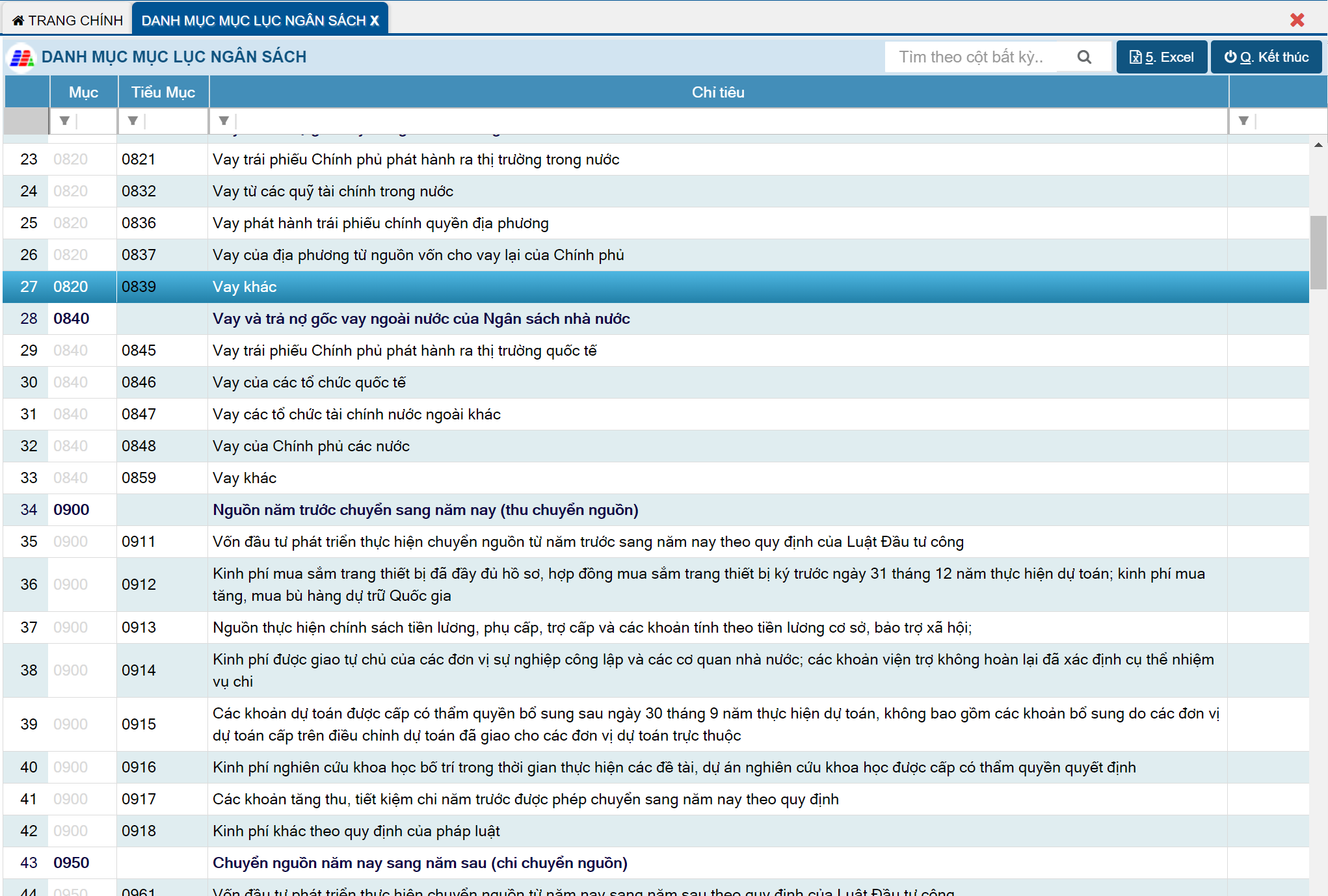The width and height of the screenshot is (1328, 896).
Task: Click the app logo beside title
Action: [x=21, y=58]
